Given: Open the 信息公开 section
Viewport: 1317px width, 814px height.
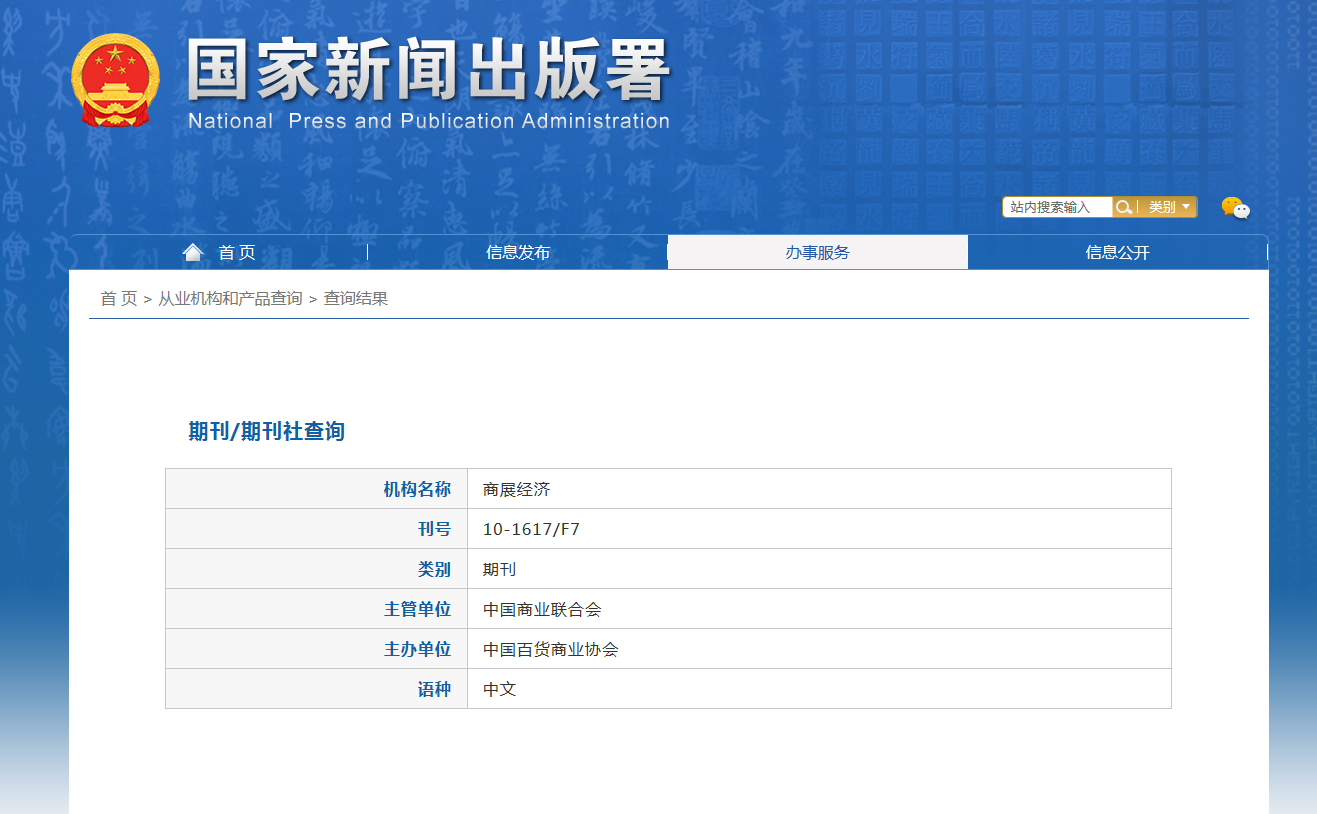Looking at the screenshot, I should coord(1117,252).
